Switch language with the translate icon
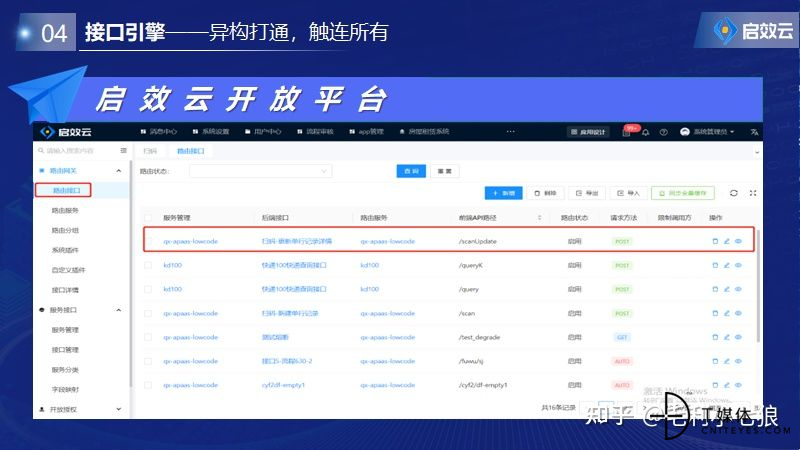The height and width of the screenshot is (450, 800). coord(754,132)
